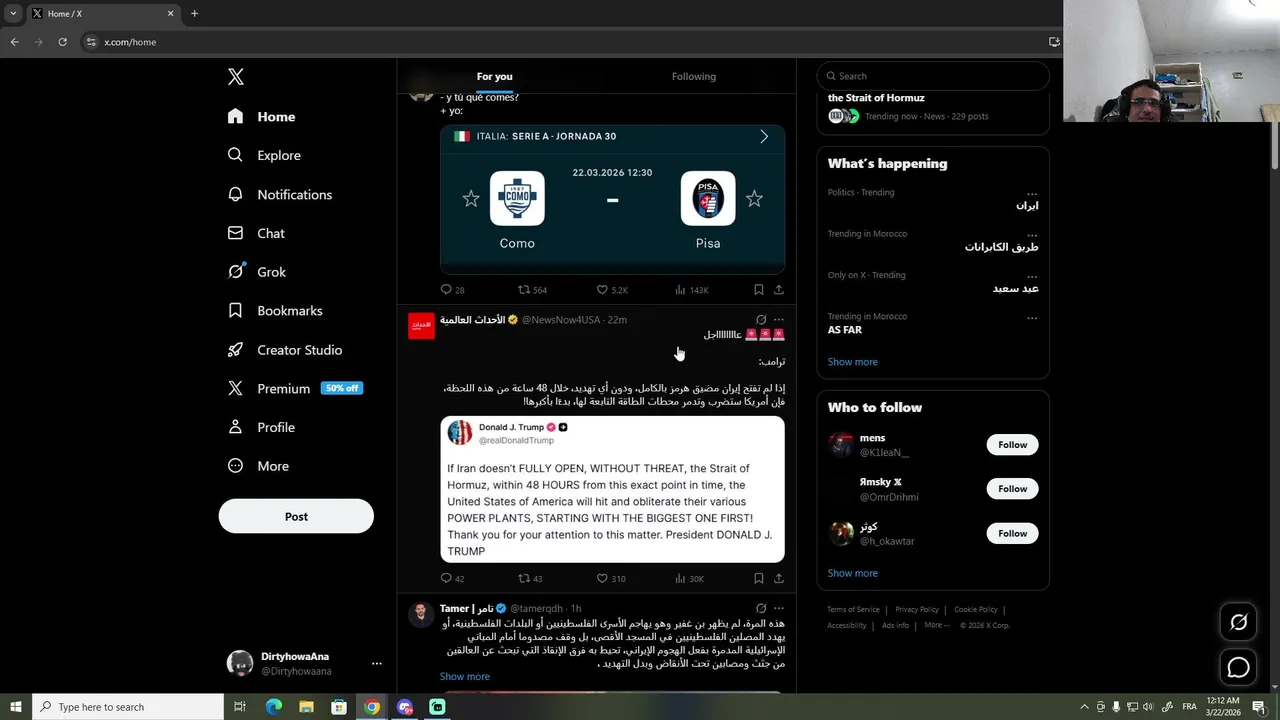The height and width of the screenshot is (720, 1280).
Task: Click the Windows taskbar search box
Action: (128, 707)
